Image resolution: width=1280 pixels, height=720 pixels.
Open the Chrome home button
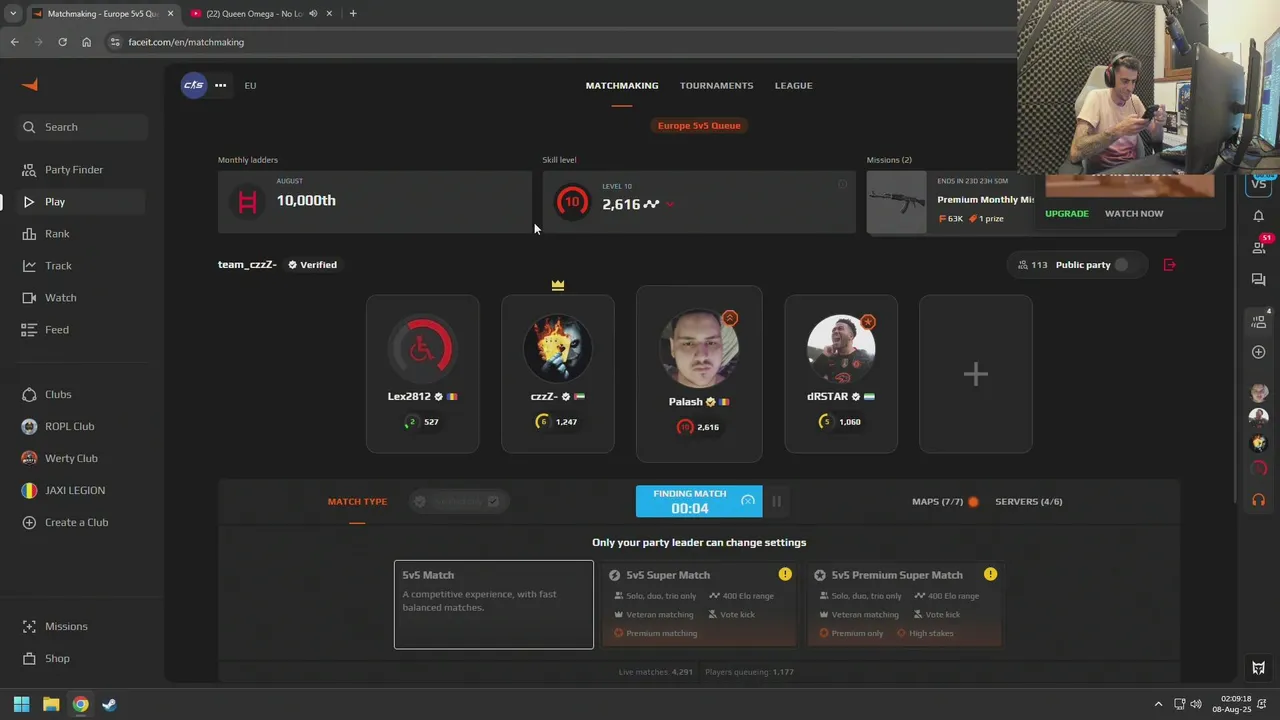pos(86,42)
